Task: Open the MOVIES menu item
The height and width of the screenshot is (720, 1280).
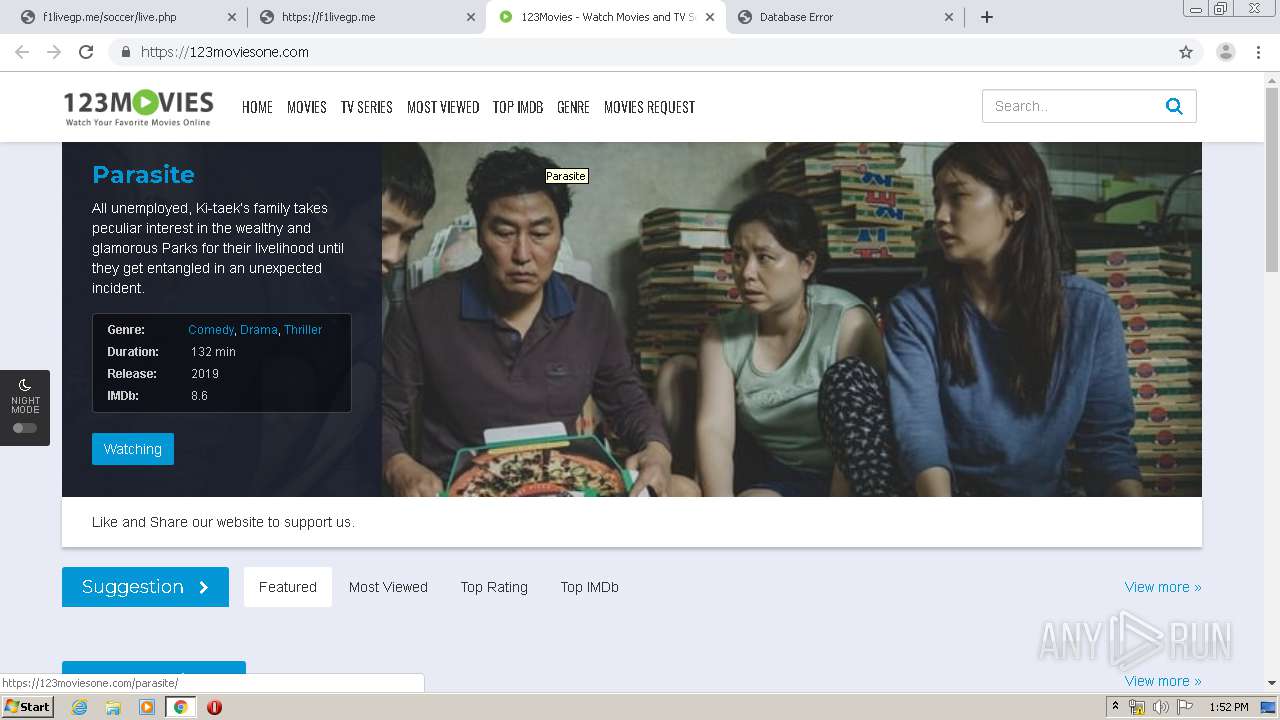Action: tap(307, 107)
